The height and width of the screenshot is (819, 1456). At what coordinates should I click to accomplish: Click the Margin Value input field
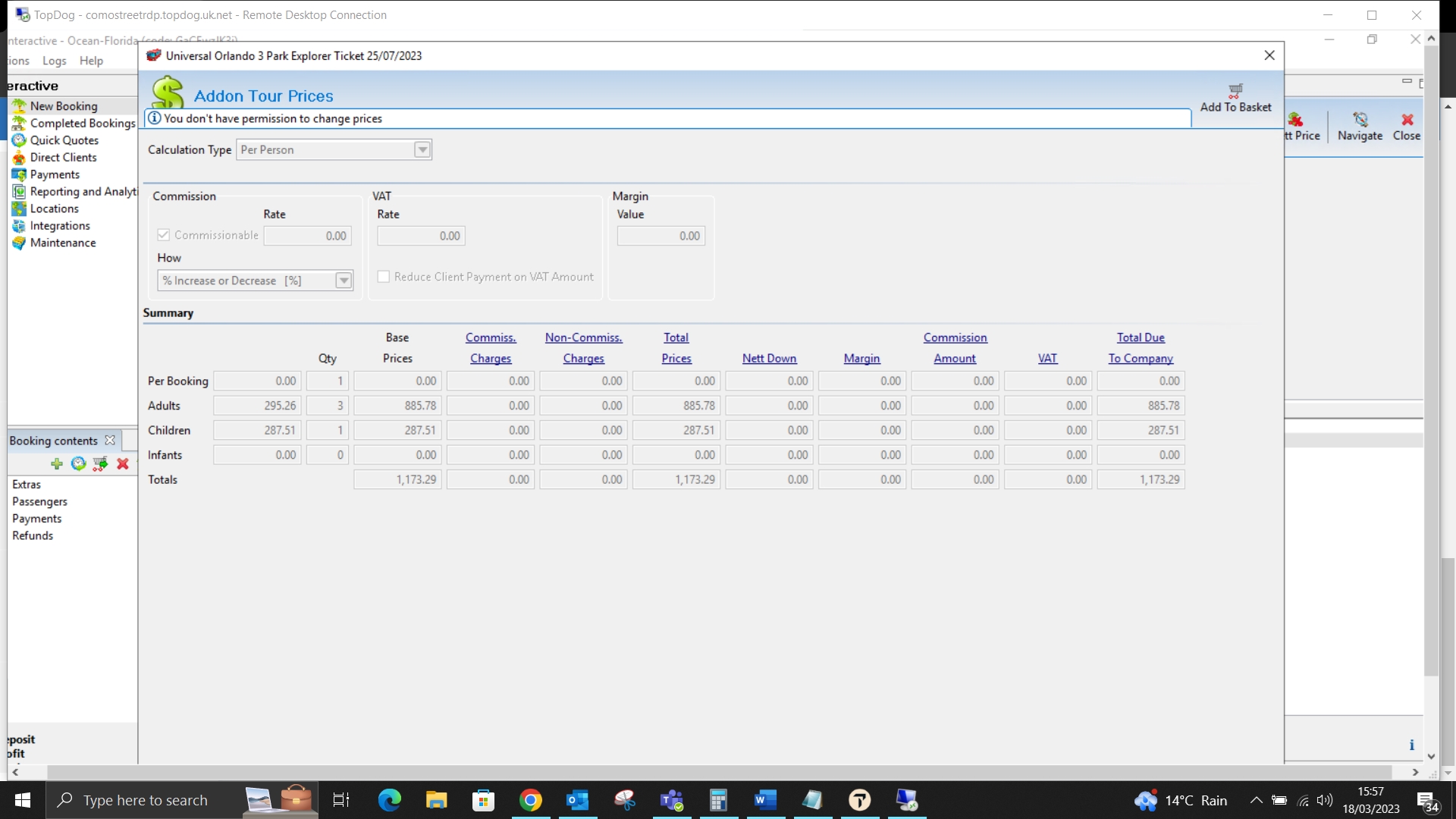[661, 236]
